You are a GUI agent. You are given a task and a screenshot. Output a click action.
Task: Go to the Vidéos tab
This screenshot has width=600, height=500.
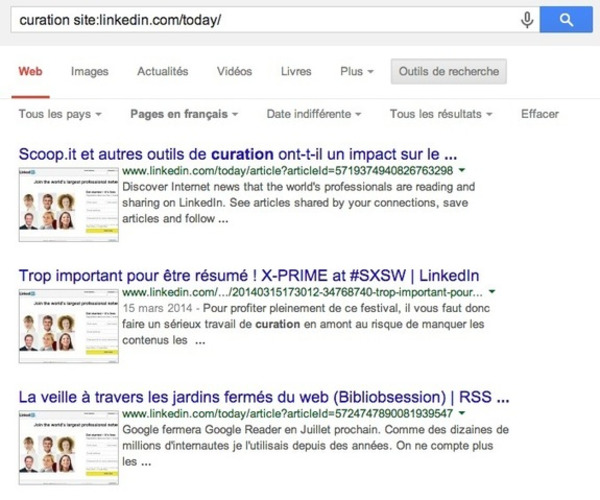(x=234, y=72)
